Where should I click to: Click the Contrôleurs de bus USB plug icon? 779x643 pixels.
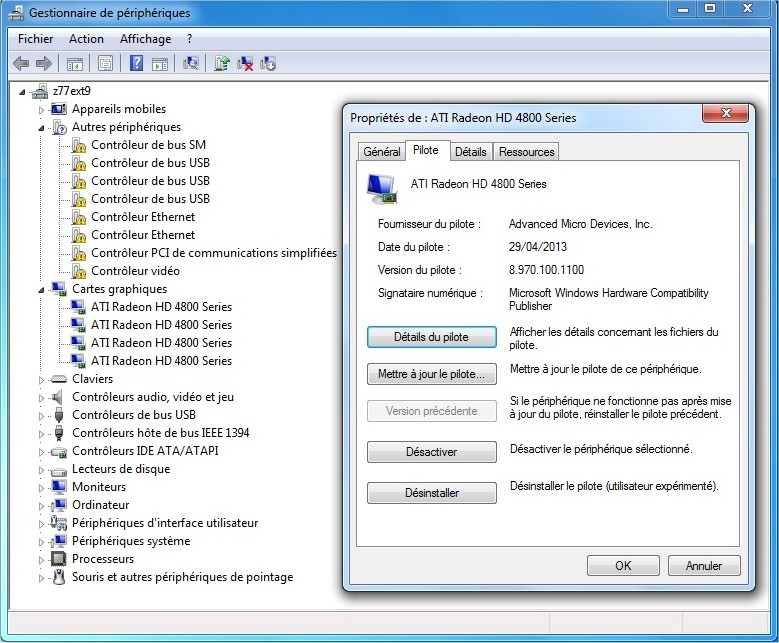pos(59,415)
